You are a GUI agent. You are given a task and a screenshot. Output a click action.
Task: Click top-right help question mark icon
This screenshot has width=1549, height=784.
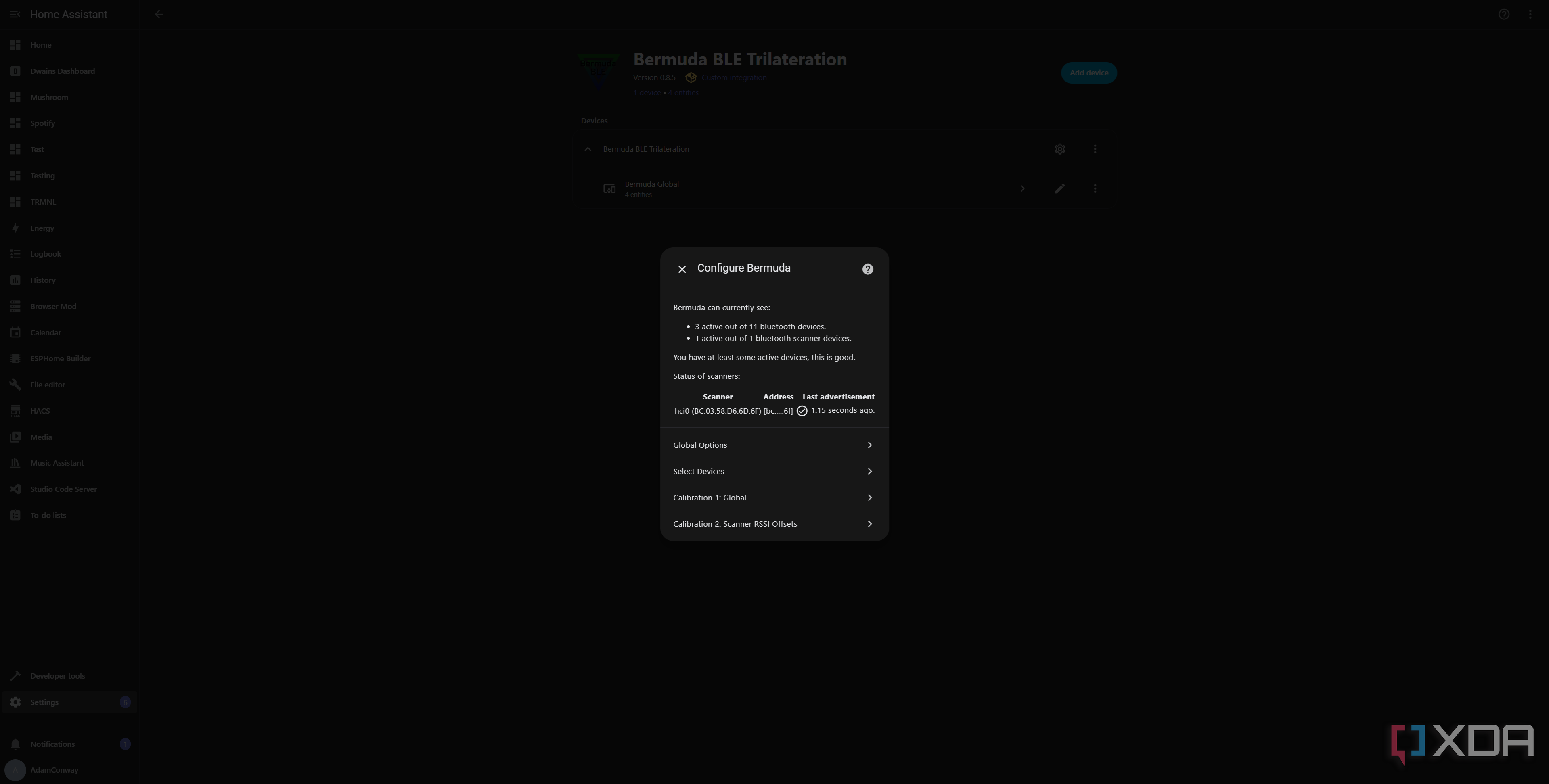coord(1503,14)
